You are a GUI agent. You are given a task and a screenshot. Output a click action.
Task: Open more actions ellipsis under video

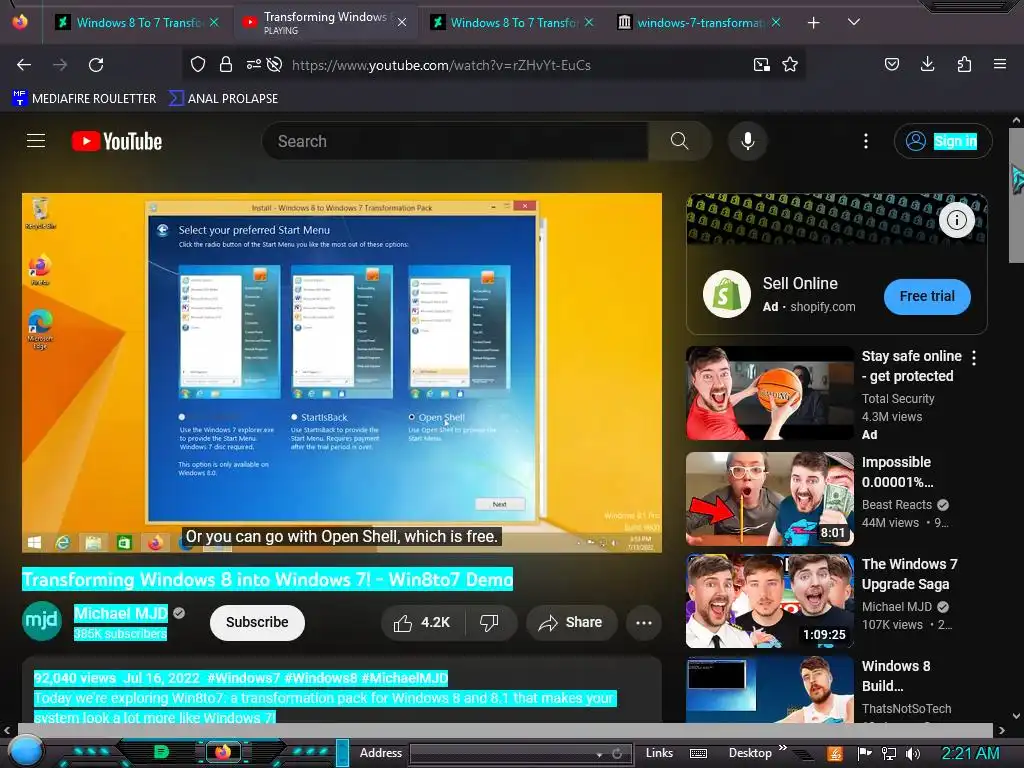(x=644, y=623)
